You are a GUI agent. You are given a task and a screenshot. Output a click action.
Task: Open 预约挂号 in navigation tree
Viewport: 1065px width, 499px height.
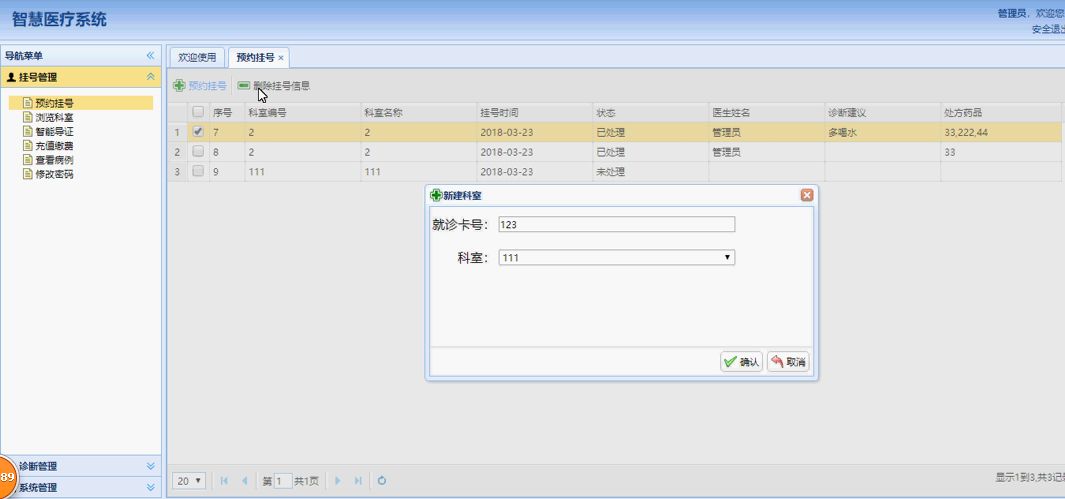54,103
